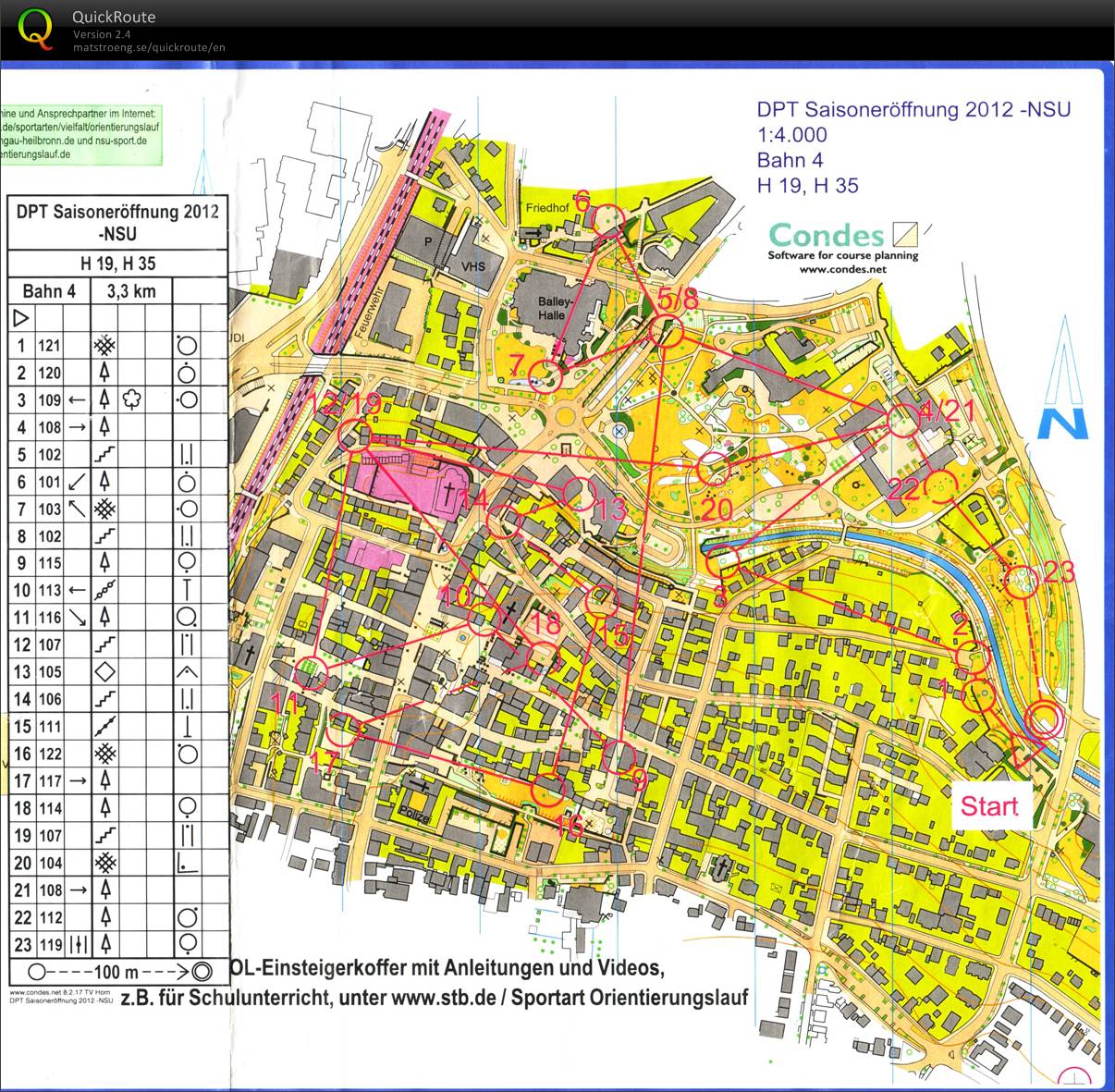Select row 13 code 105 in the control table
Viewport: 1115px width, 1092px height.
click(49, 671)
